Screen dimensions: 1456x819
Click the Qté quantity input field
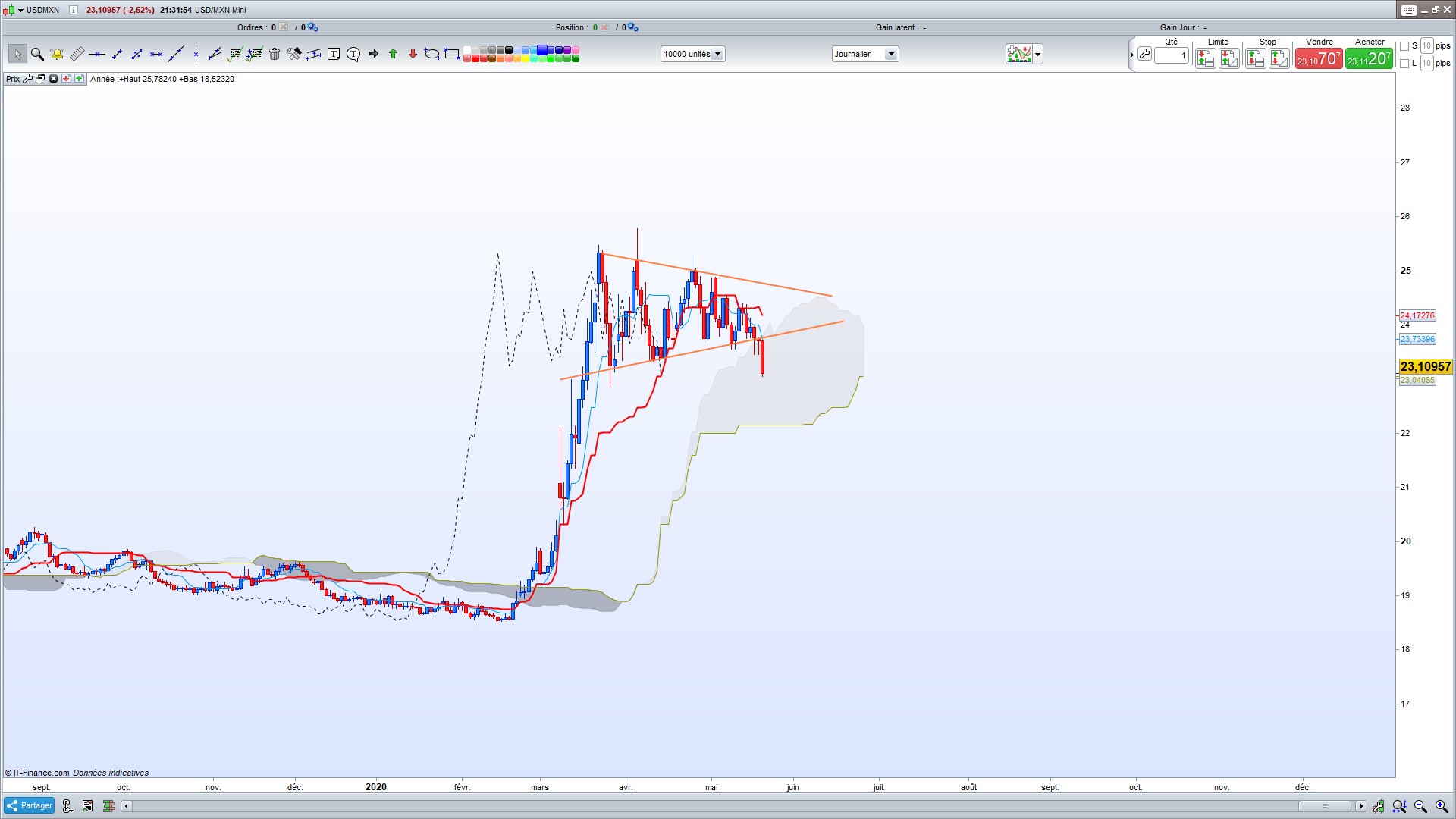coord(1172,55)
